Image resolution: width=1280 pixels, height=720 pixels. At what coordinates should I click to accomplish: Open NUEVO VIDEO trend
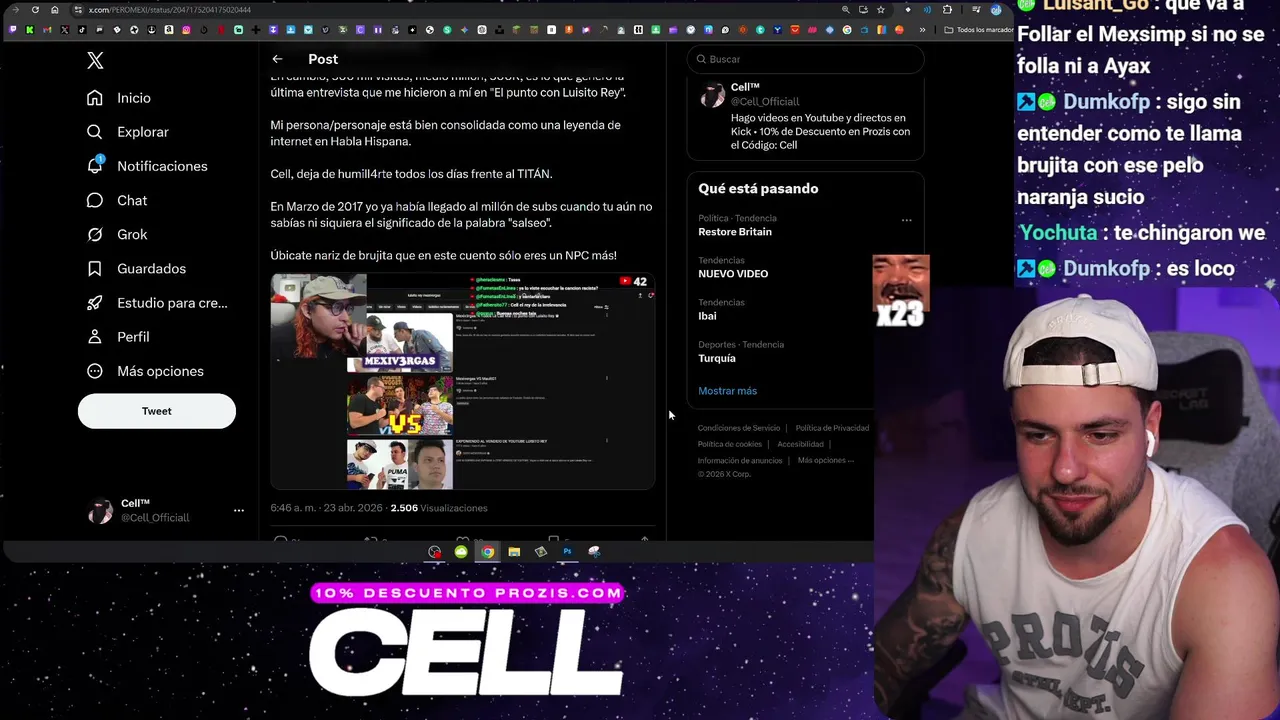pos(733,274)
